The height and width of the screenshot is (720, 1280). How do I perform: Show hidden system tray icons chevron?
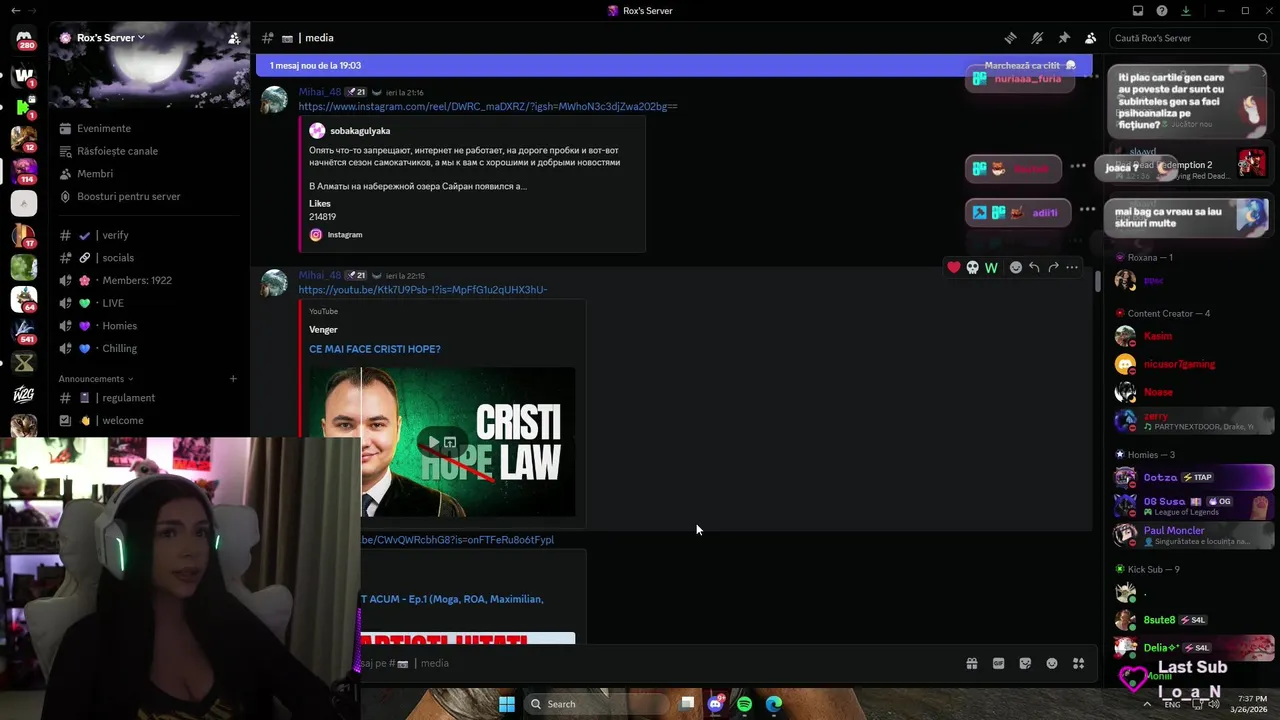1147,704
